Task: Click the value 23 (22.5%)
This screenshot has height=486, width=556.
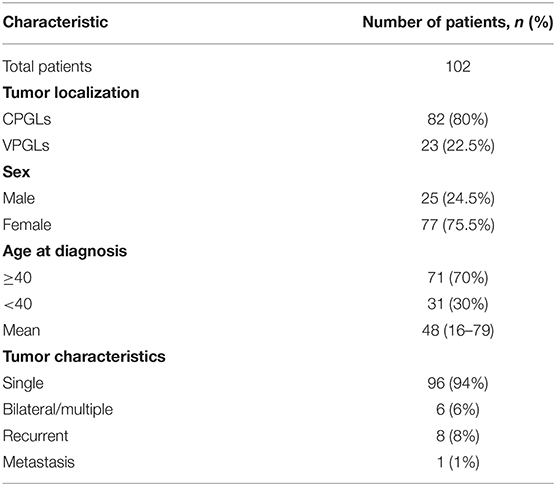Action: [x=458, y=146]
